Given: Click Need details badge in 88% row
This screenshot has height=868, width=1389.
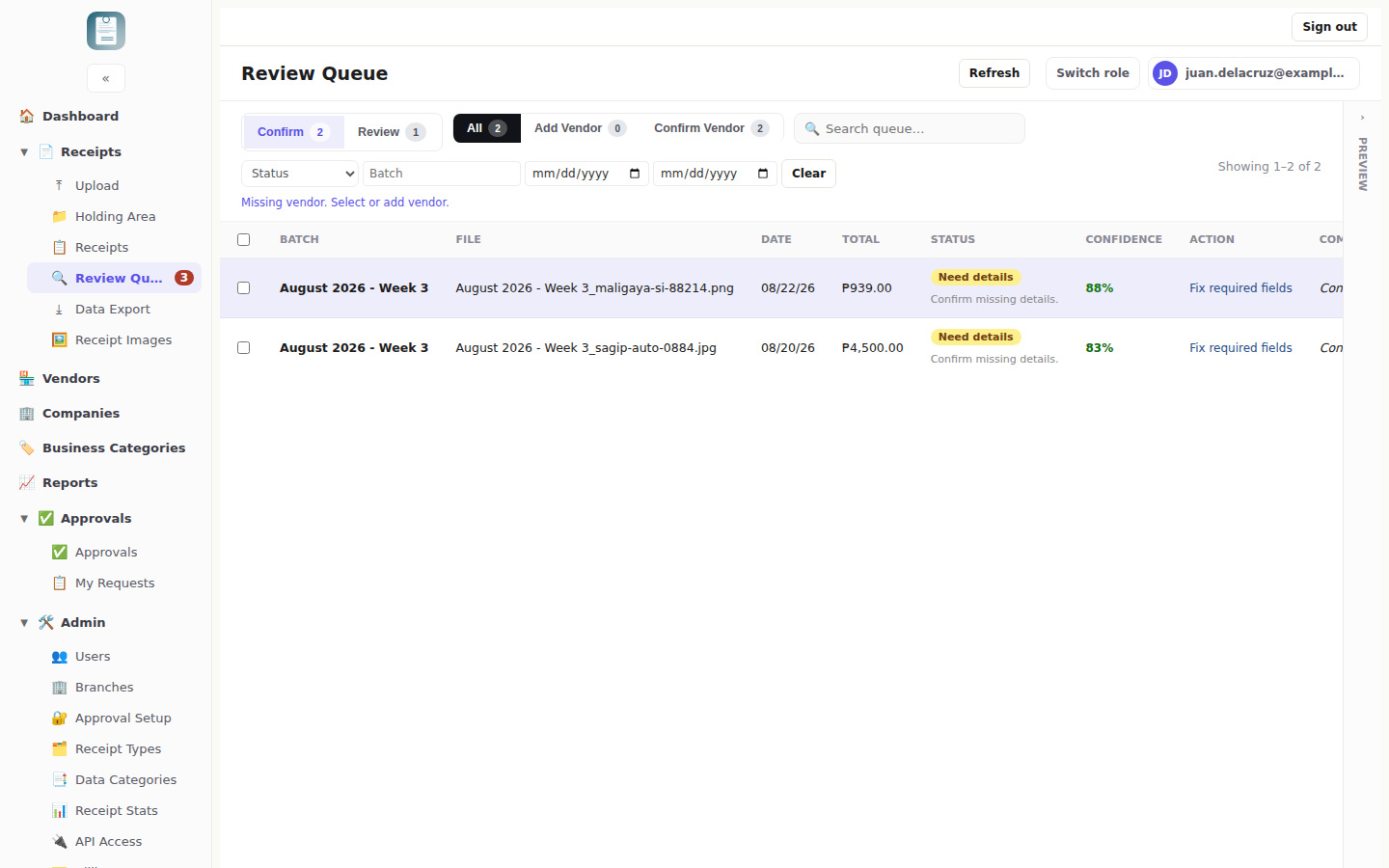Looking at the screenshot, I should 975,277.
